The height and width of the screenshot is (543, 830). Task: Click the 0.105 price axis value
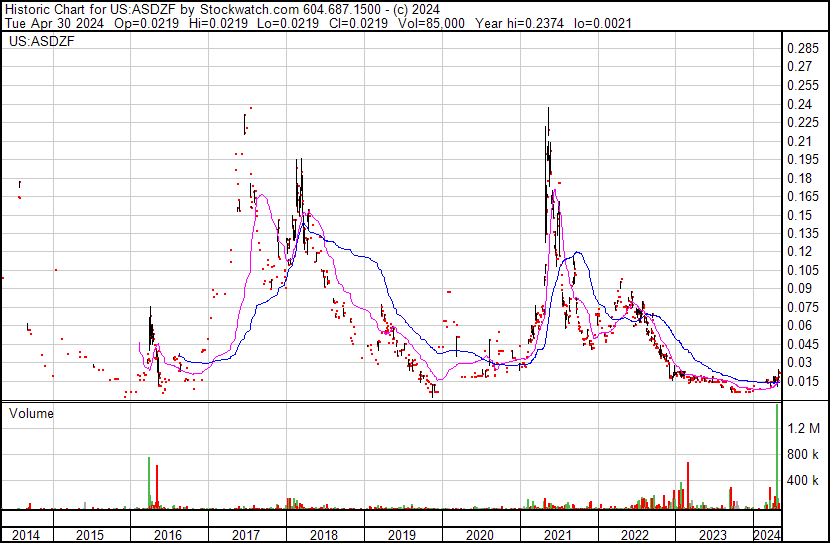[x=803, y=270]
